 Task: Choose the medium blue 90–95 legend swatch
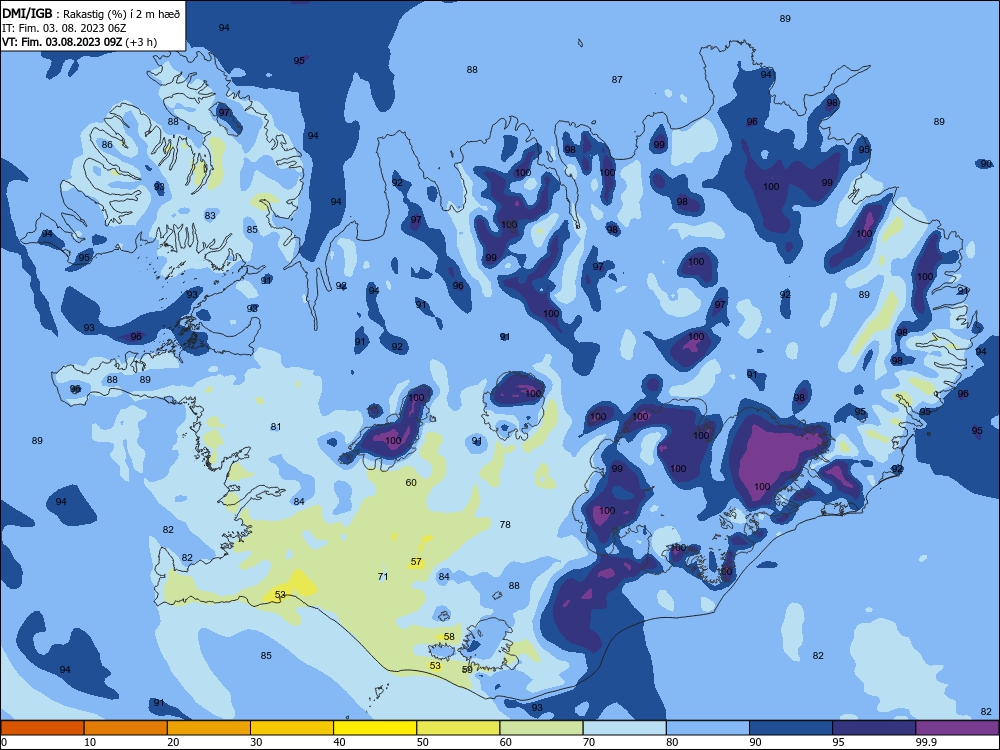pos(791,728)
